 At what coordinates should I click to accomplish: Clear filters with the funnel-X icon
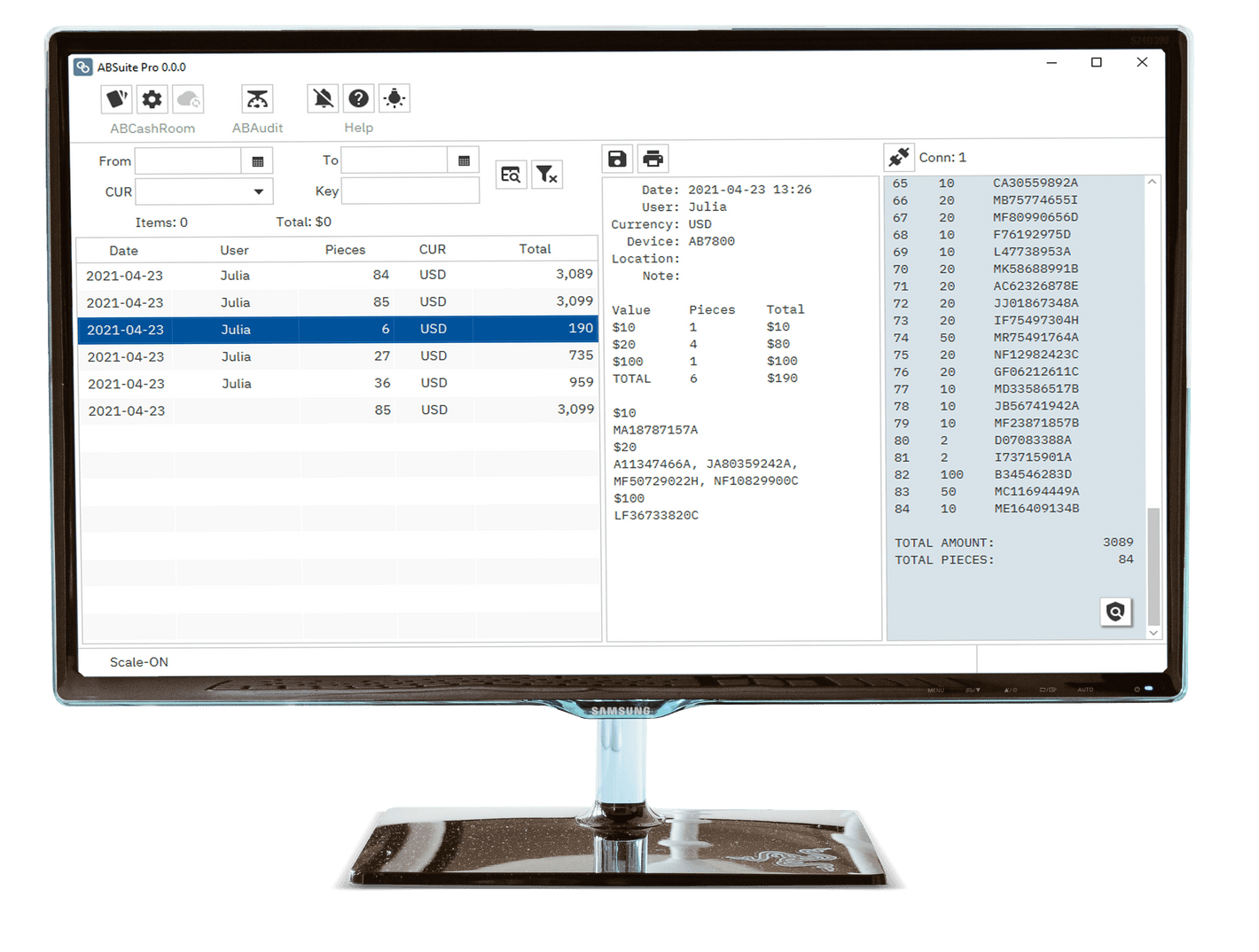coord(547,175)
